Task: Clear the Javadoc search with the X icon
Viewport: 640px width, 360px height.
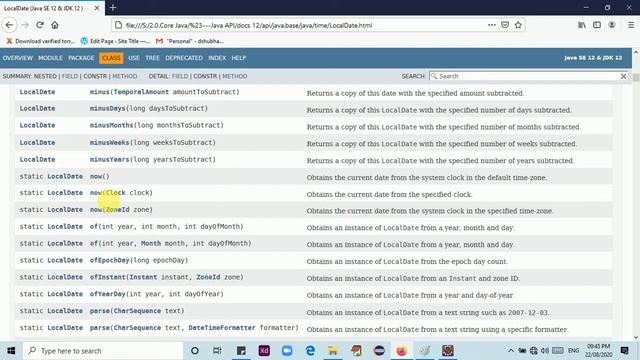Action: point(623,76)
